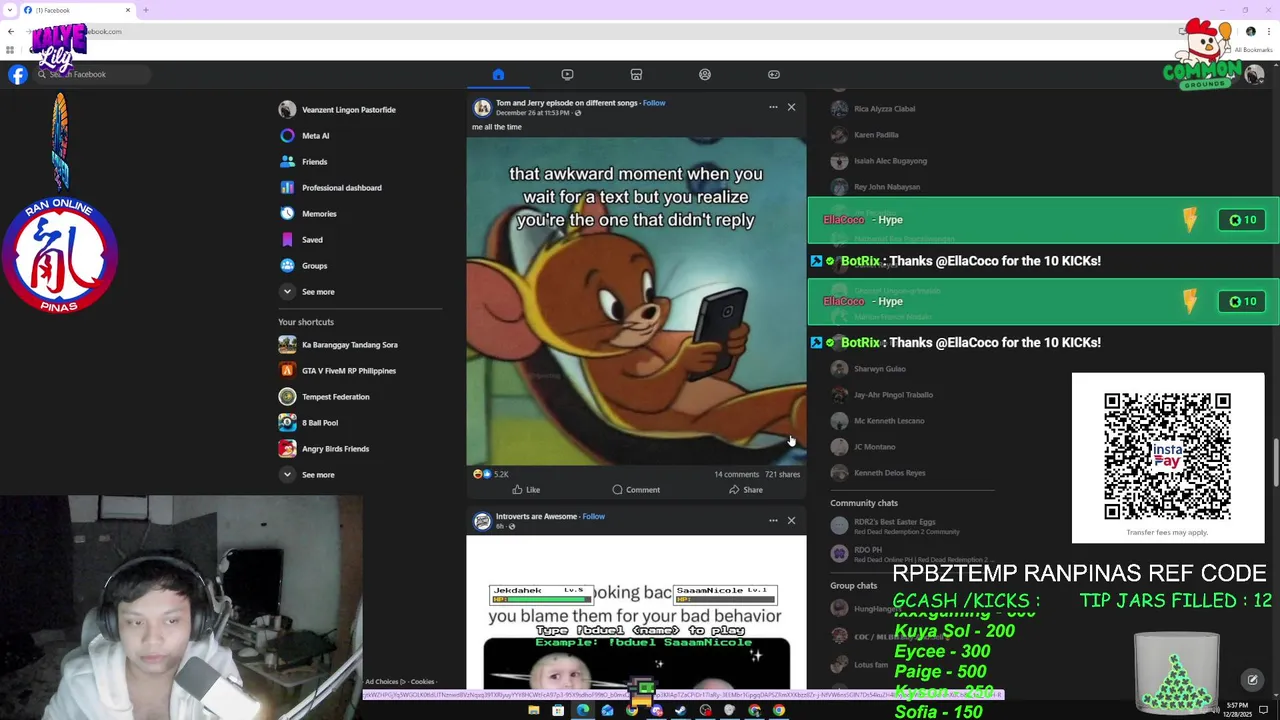Open a new browser tab
The height and width of the screenshot is (720, 1280).
(146, 10)
